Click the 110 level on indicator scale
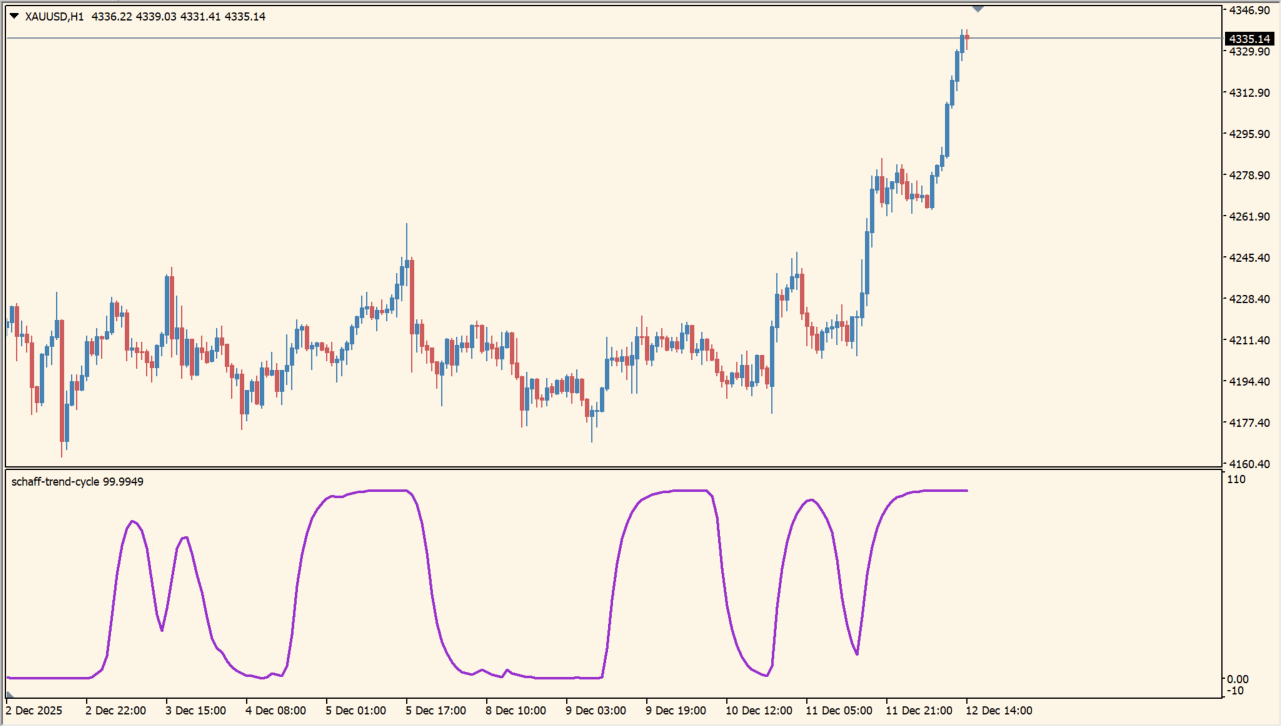This screenshot has height=726, width=1281. tap(1236, 480)
